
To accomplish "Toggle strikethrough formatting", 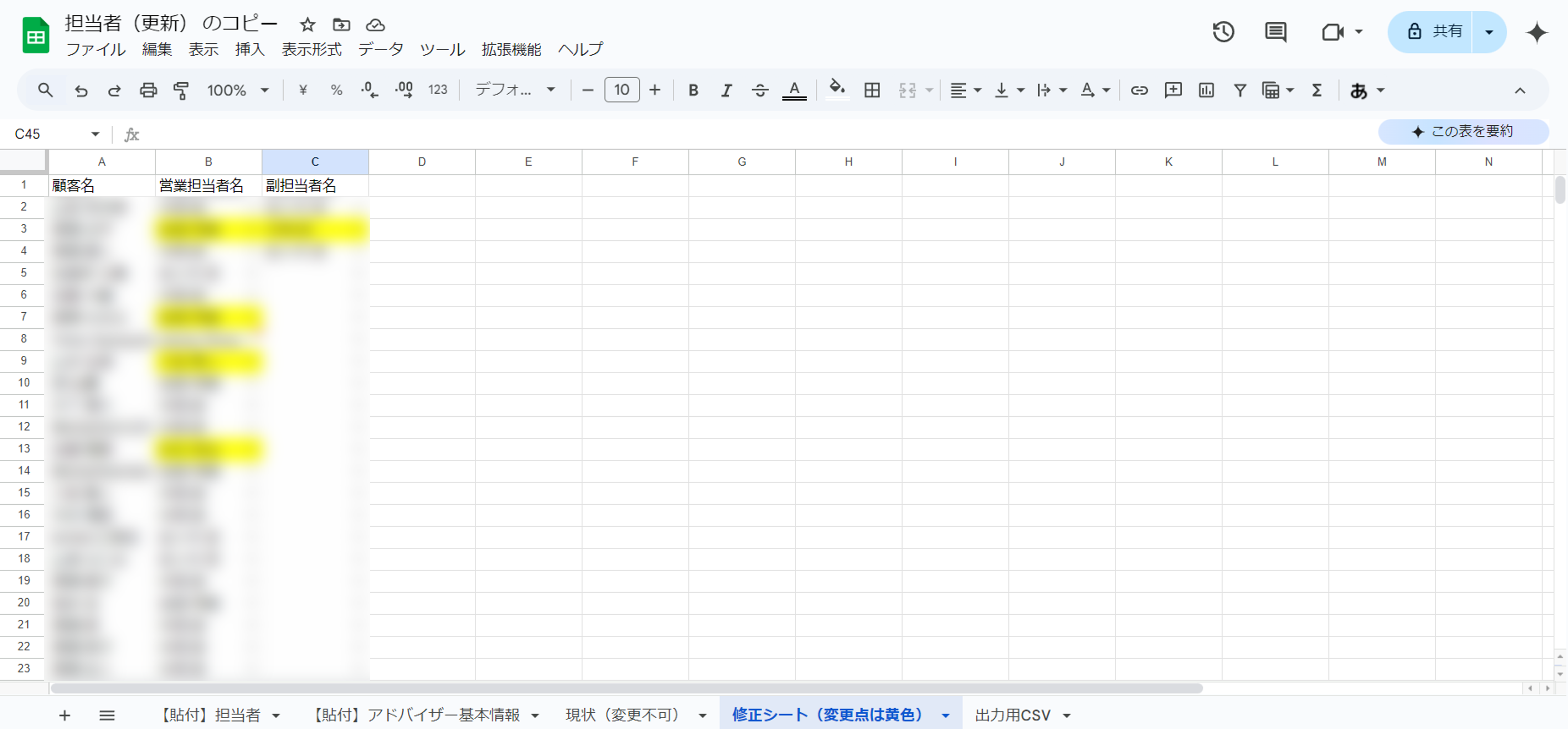I will pos(759,91).
